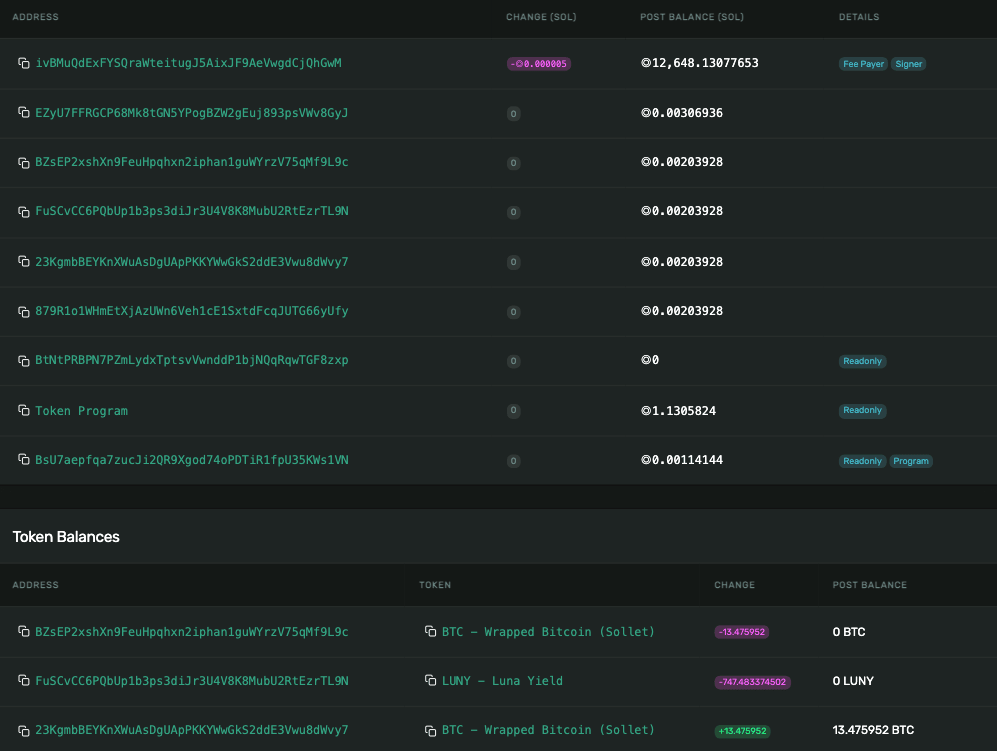Screen dimensions: 997x751
Task: Copy the BTC Wrapped Bitcoin token address
Action: pos(431,631)
